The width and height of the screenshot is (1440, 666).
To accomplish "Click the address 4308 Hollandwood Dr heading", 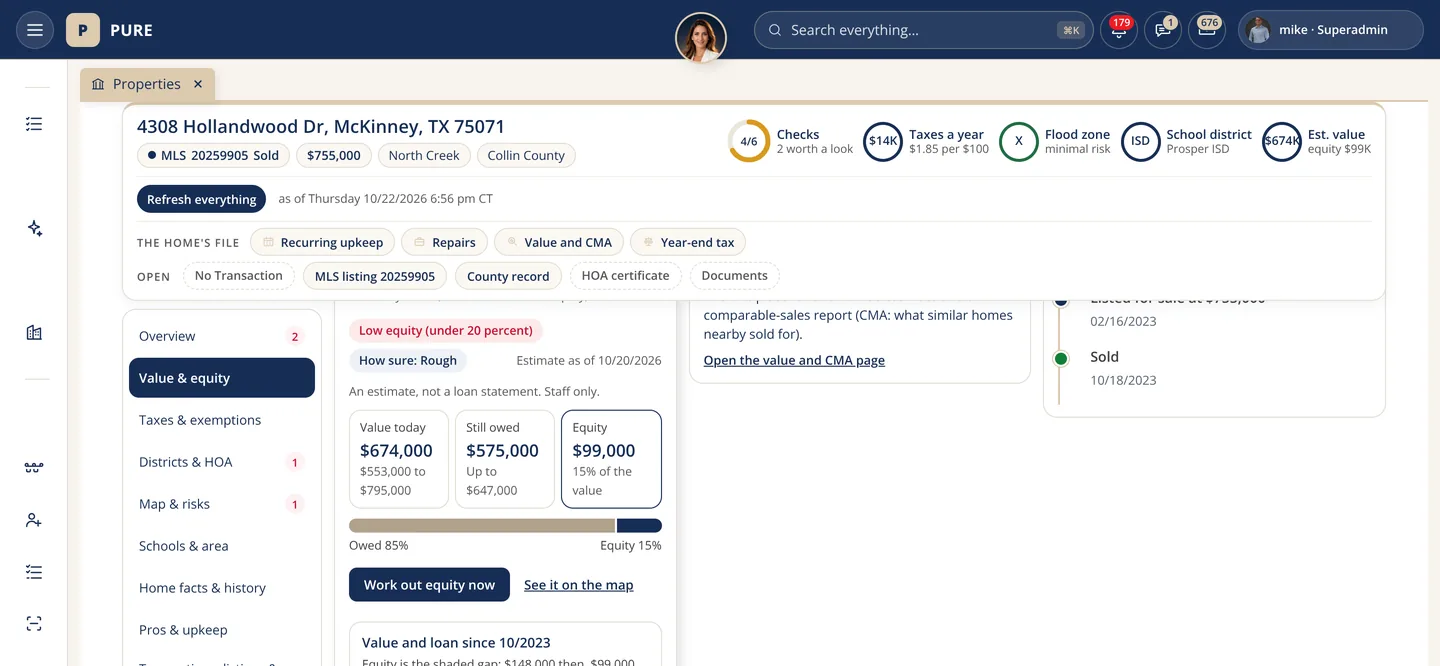I will (321, 127).
